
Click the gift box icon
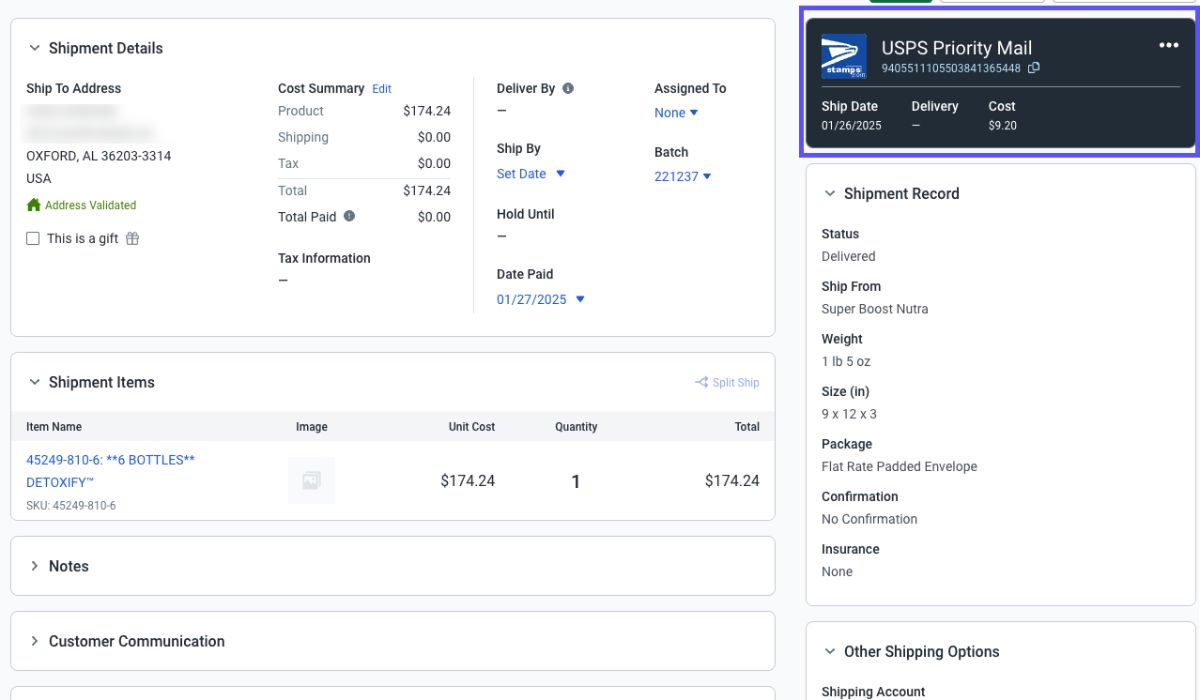click(x=132, y=238)
